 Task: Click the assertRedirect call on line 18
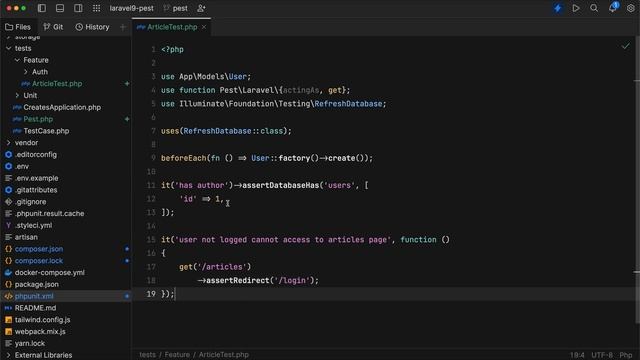(238, 280)
